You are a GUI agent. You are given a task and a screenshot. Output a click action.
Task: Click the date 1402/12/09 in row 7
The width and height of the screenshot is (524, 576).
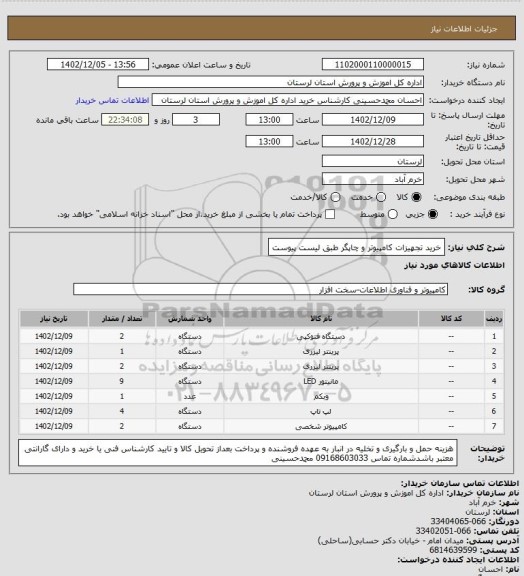54,426
